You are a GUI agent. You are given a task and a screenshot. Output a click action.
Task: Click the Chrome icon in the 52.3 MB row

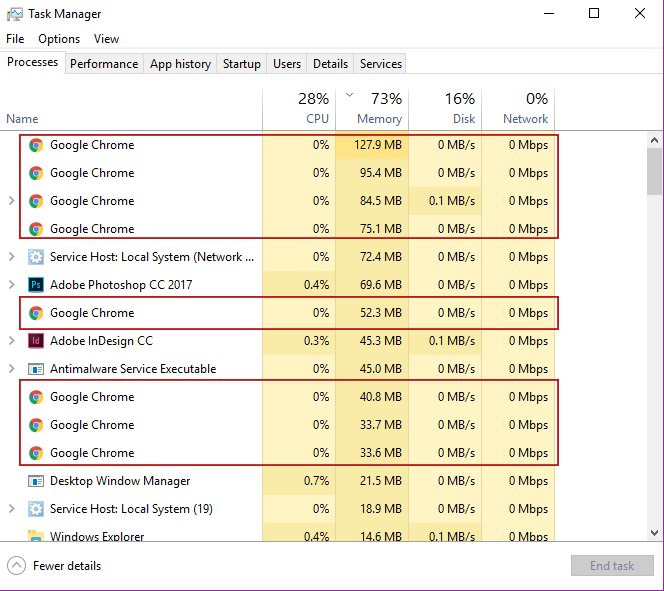(36, 313)
